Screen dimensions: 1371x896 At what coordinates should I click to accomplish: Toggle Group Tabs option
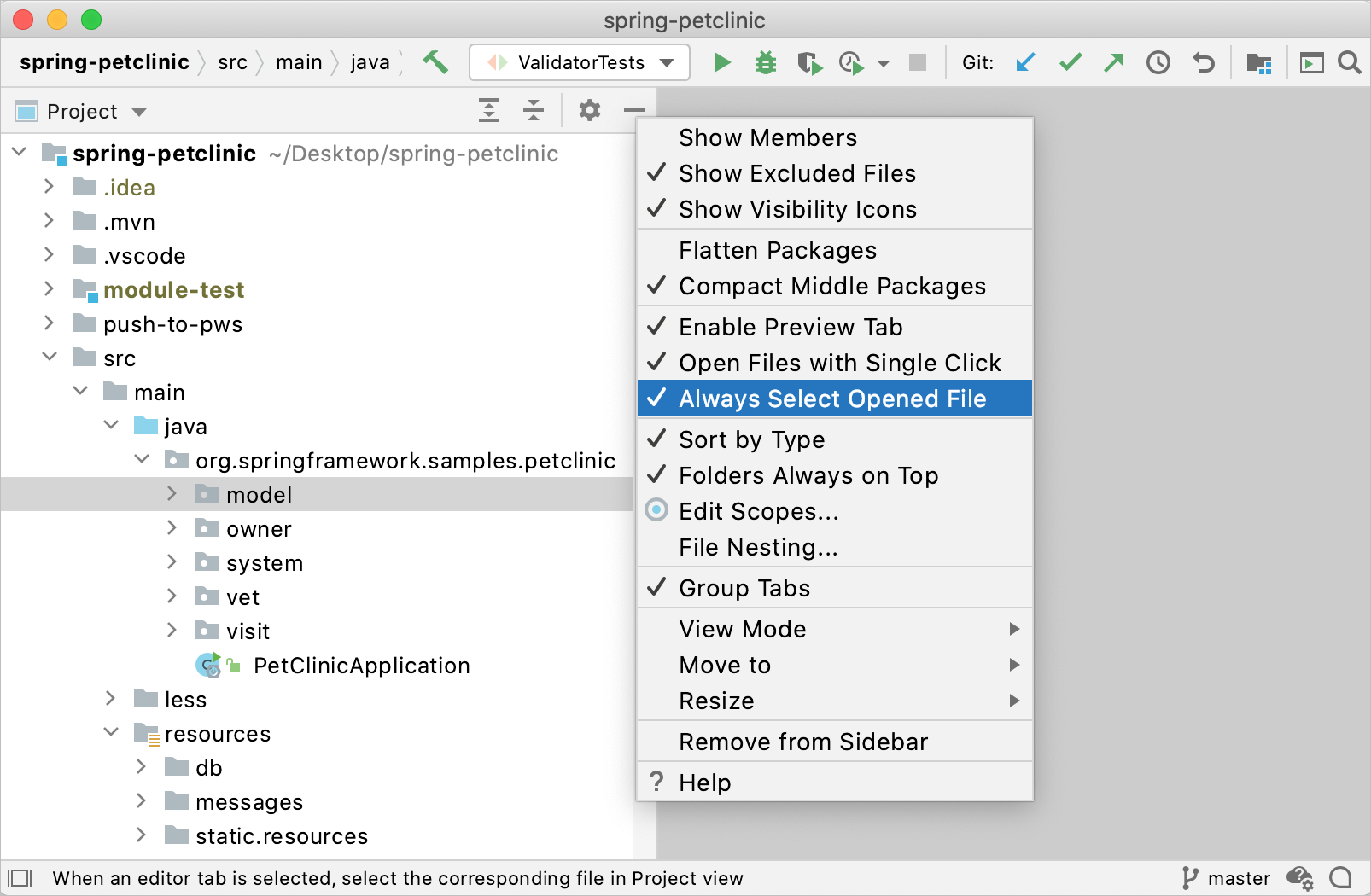[x=835, y=588]
